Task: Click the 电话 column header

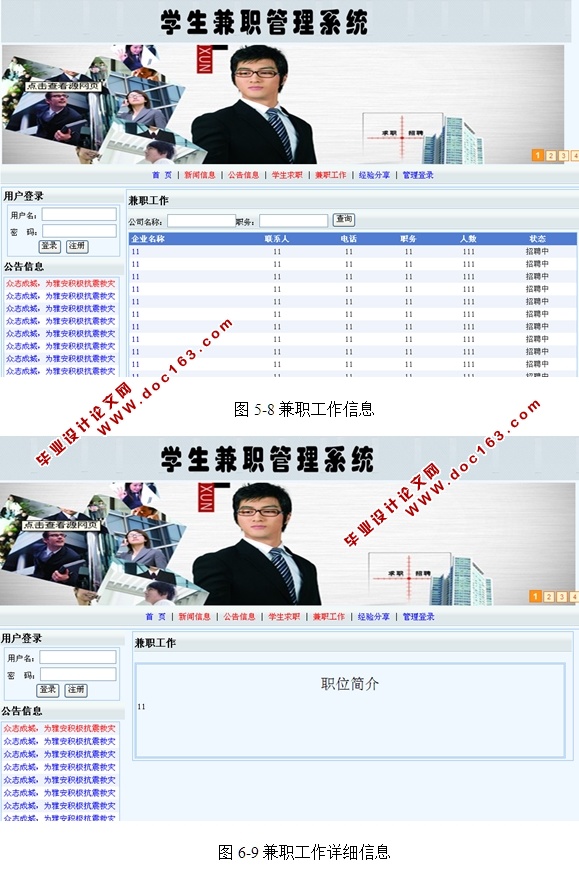Action: 348,239
